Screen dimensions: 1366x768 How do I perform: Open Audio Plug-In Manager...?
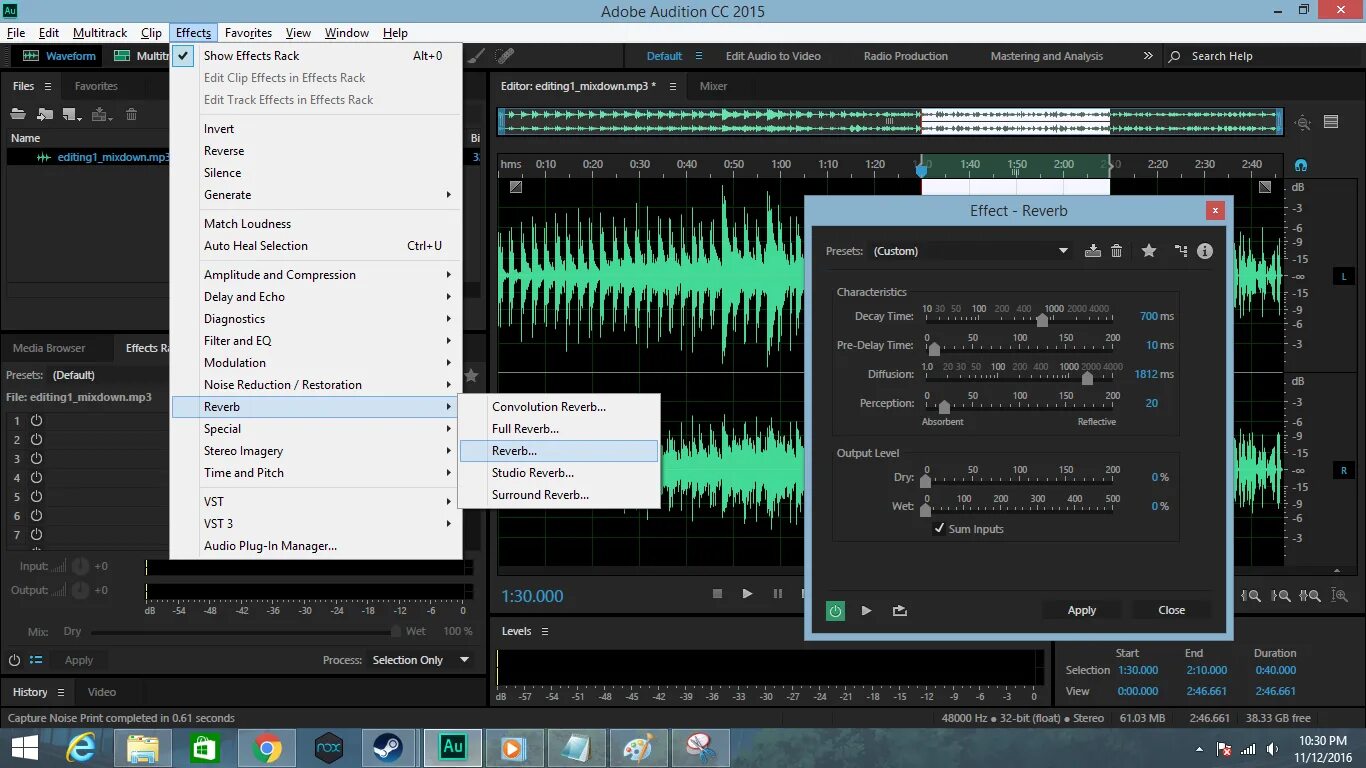[316, 546]
